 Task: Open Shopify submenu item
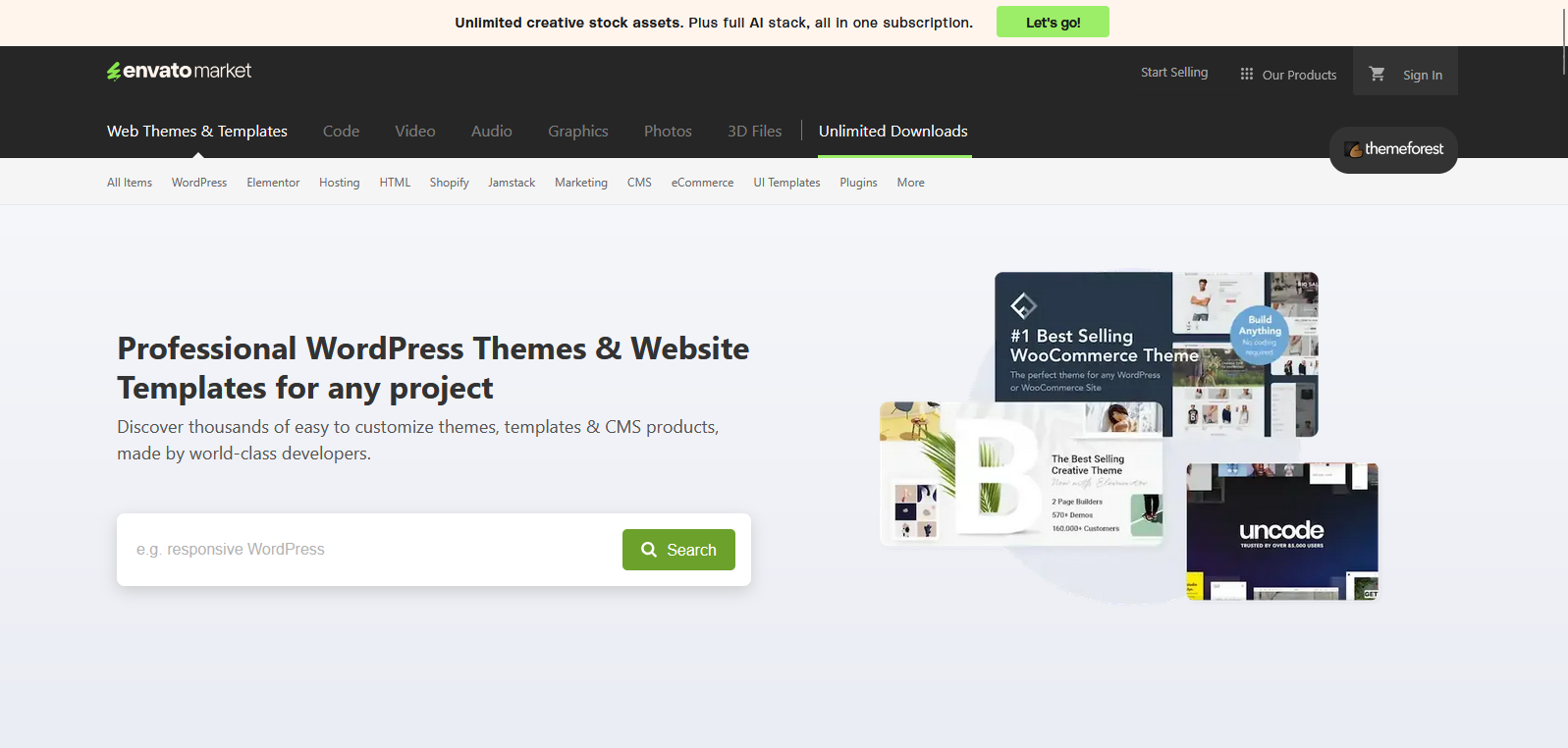449,183
